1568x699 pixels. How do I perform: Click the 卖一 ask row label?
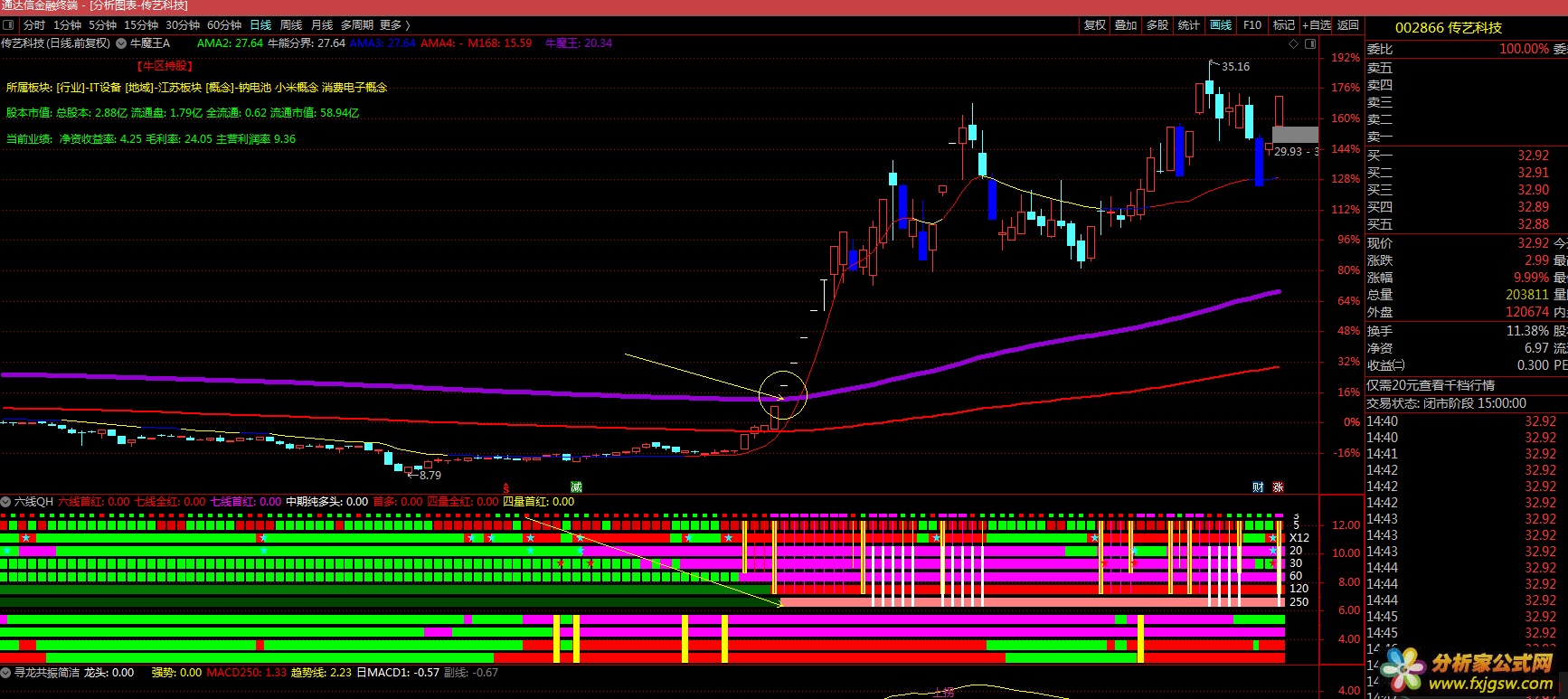(x=1380, y=137)
